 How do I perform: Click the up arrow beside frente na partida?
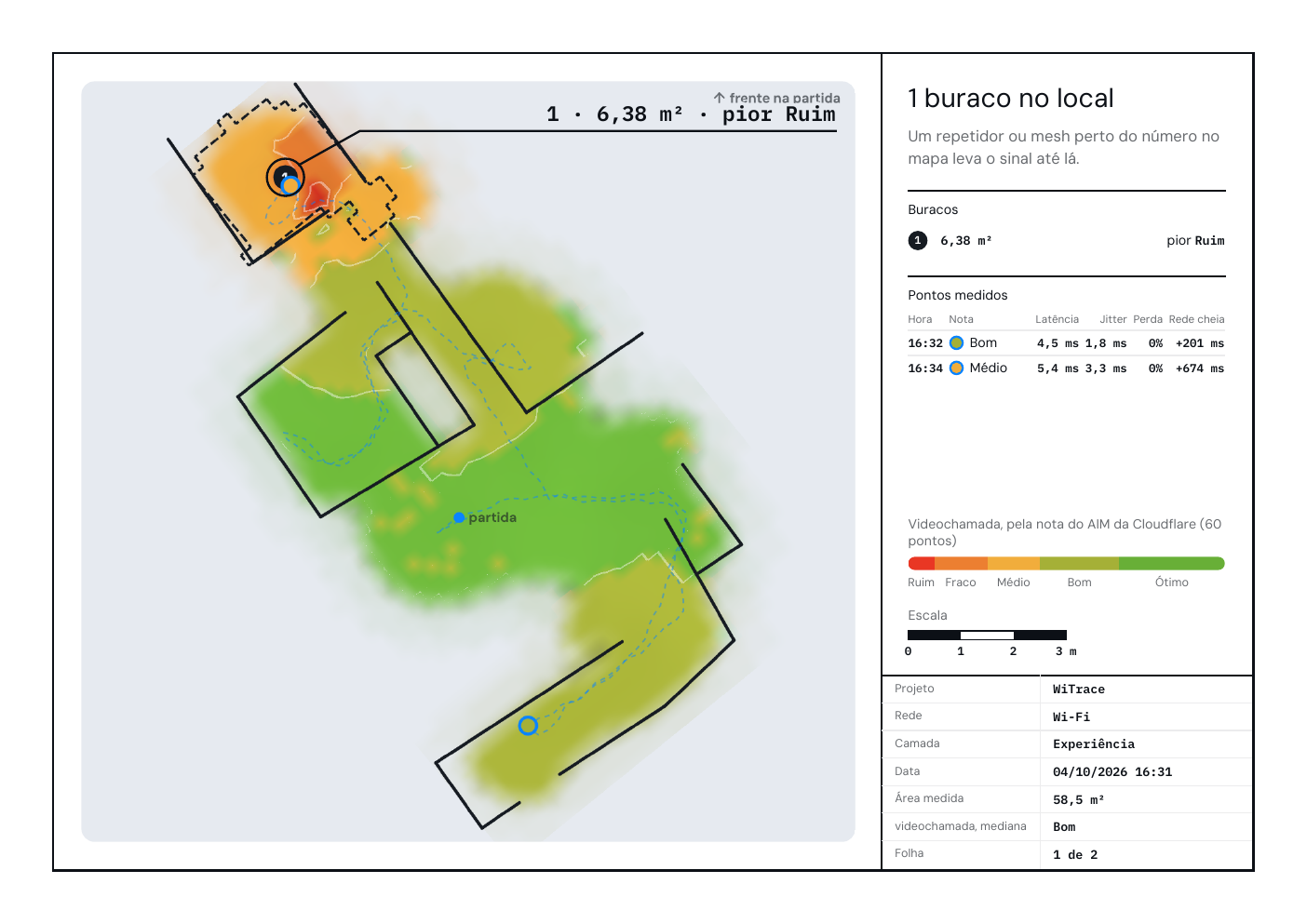click(720, 98)
